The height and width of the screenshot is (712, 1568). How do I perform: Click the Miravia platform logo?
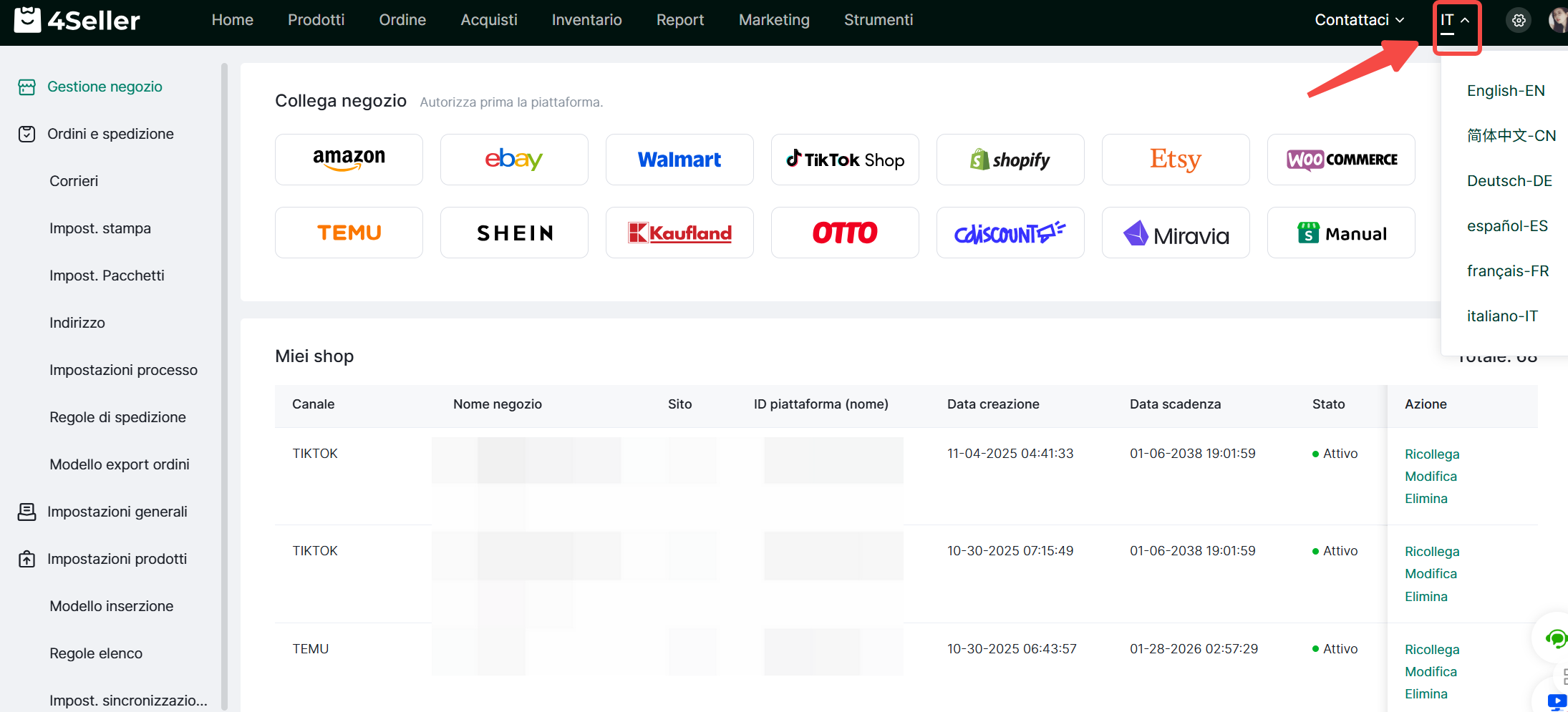click(x=1176, y=233)
